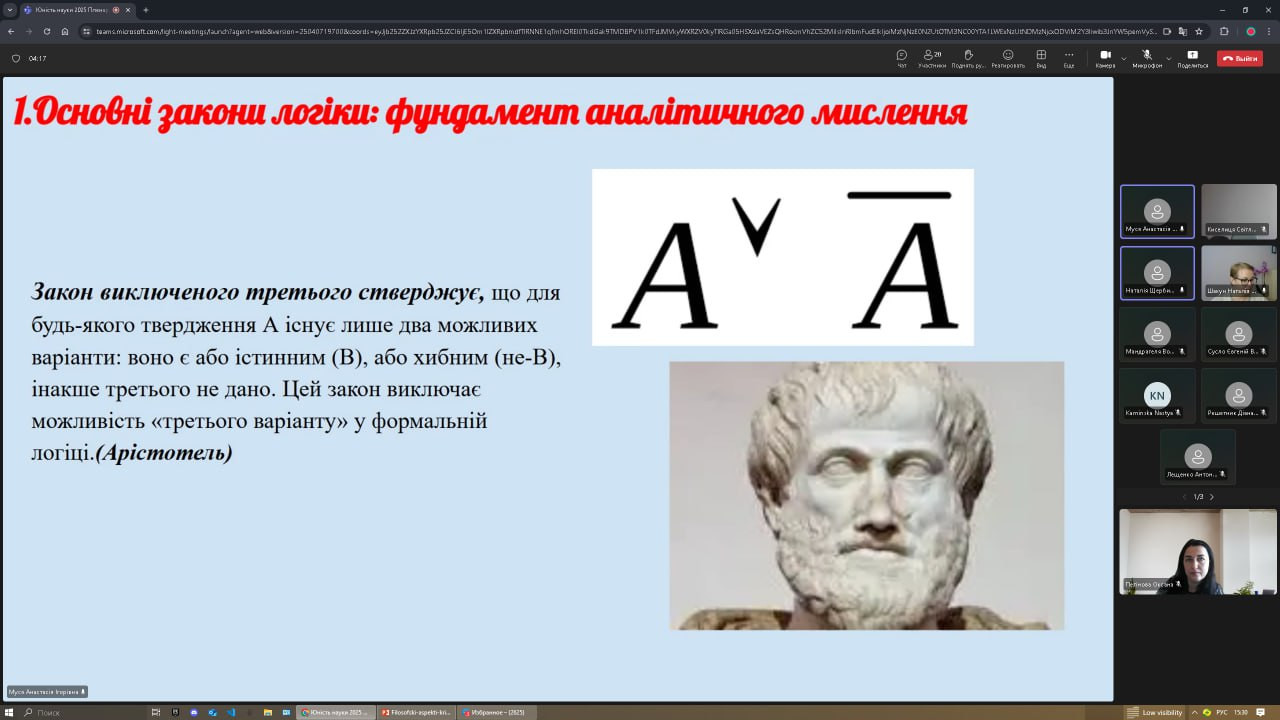Close the Юність науки 2025 browser tab
Image resolution: width=1280 pixels, height=720 pixels.
pyautogui.click(x=128, y=10)
